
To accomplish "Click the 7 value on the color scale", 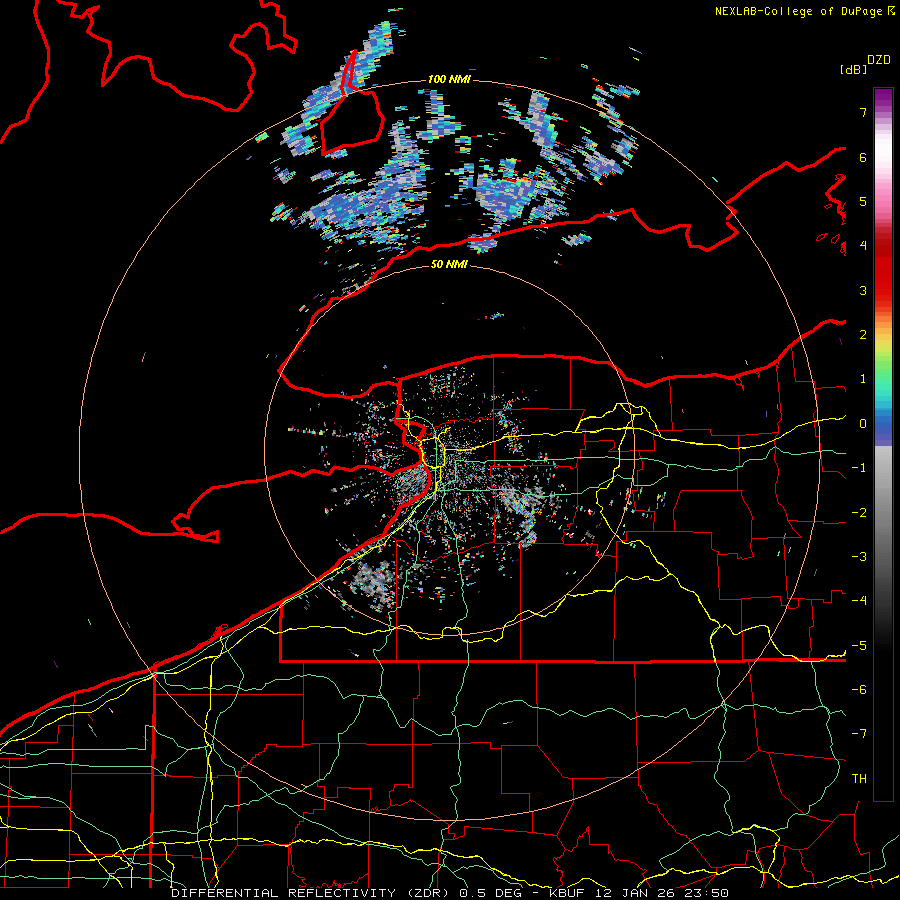I will point(863,112).
